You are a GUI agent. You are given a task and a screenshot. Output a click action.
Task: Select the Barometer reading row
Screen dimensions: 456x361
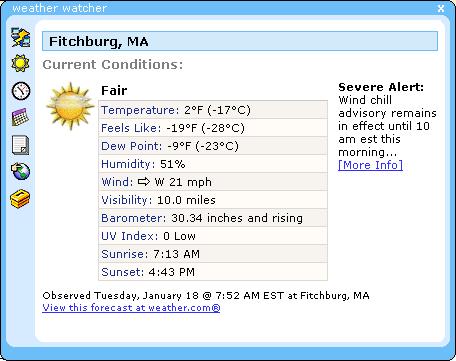[x=213, y=218]
